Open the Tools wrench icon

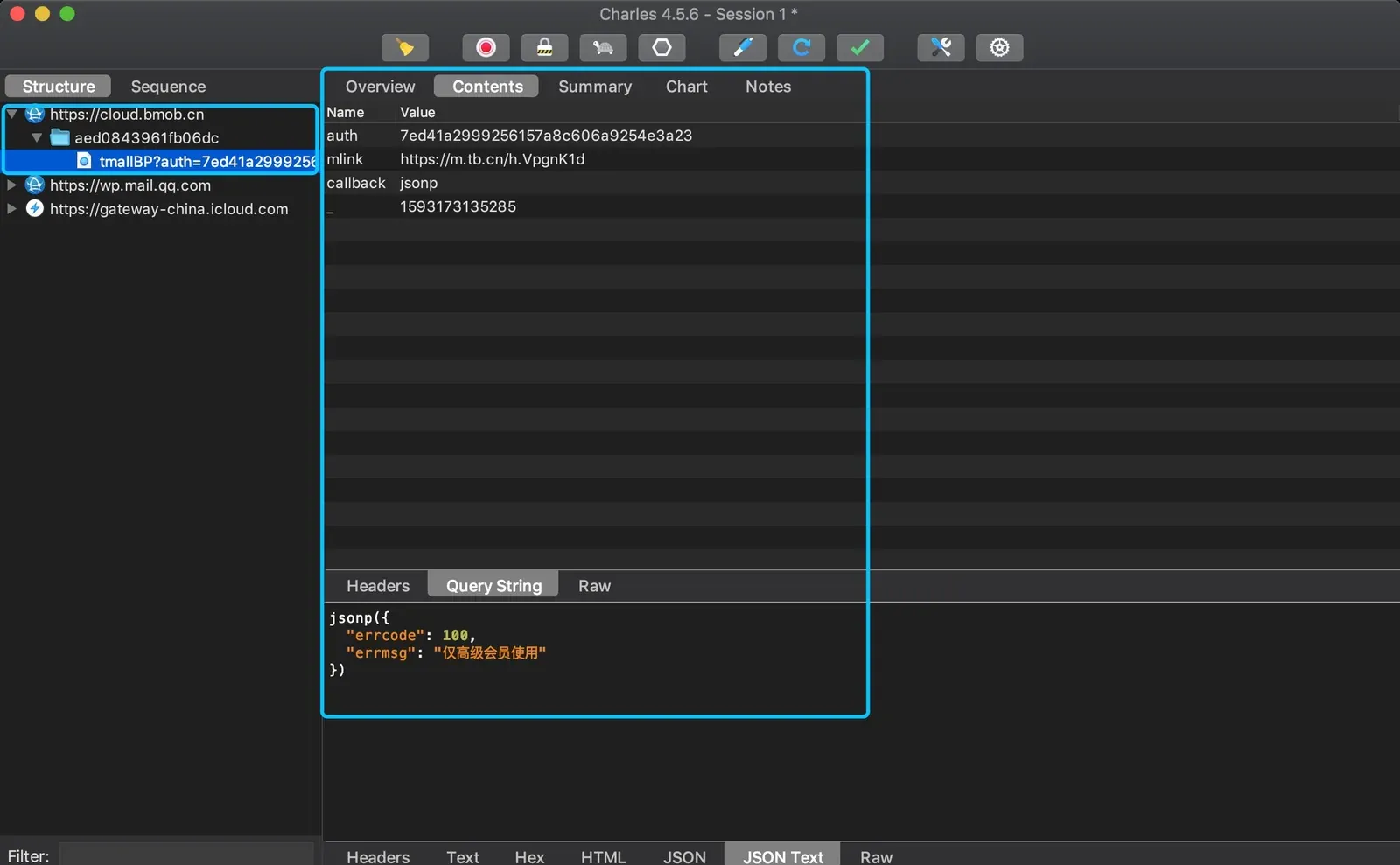pyautogui.click(x=941, y=47)
